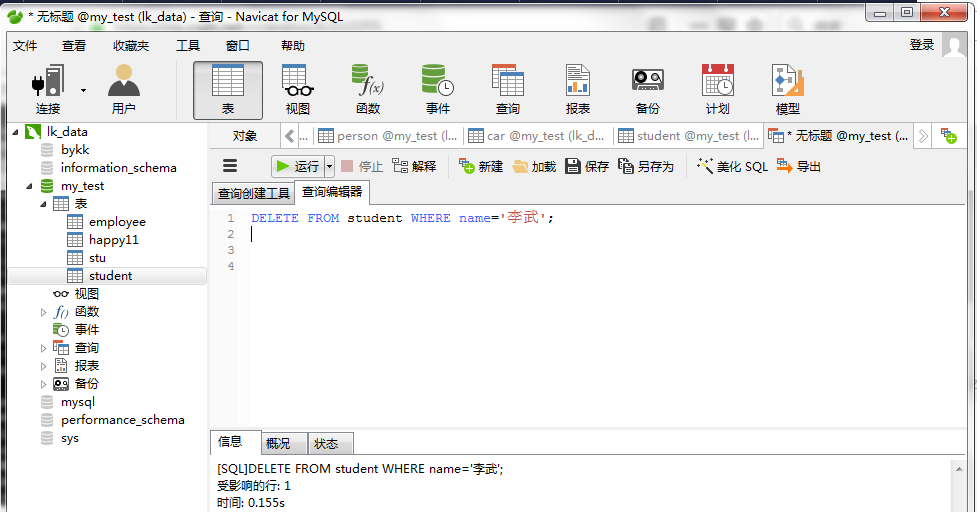Expand the 备份 tree node
This screenshot has height=512, width=977.
click(43, 384)
